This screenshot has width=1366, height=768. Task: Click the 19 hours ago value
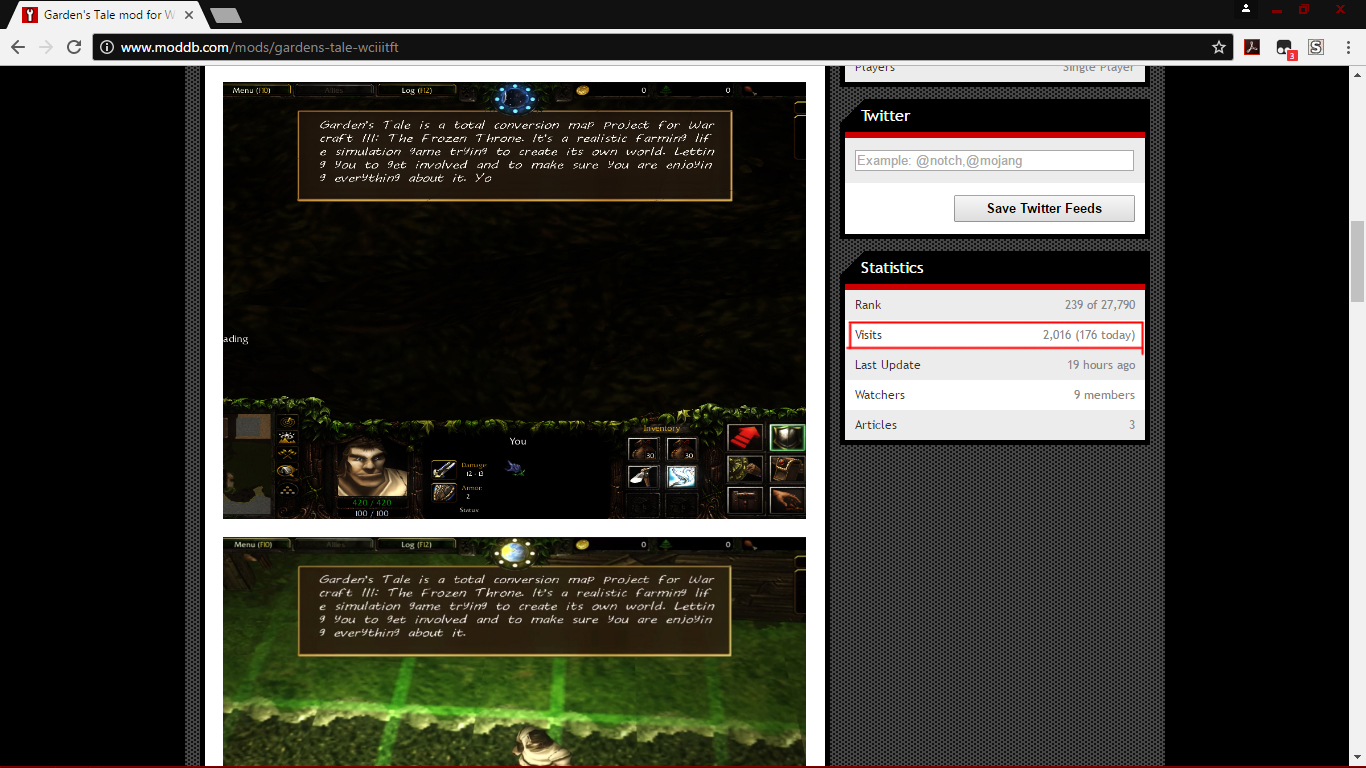pyautogui.click(x=1101, y=365)
